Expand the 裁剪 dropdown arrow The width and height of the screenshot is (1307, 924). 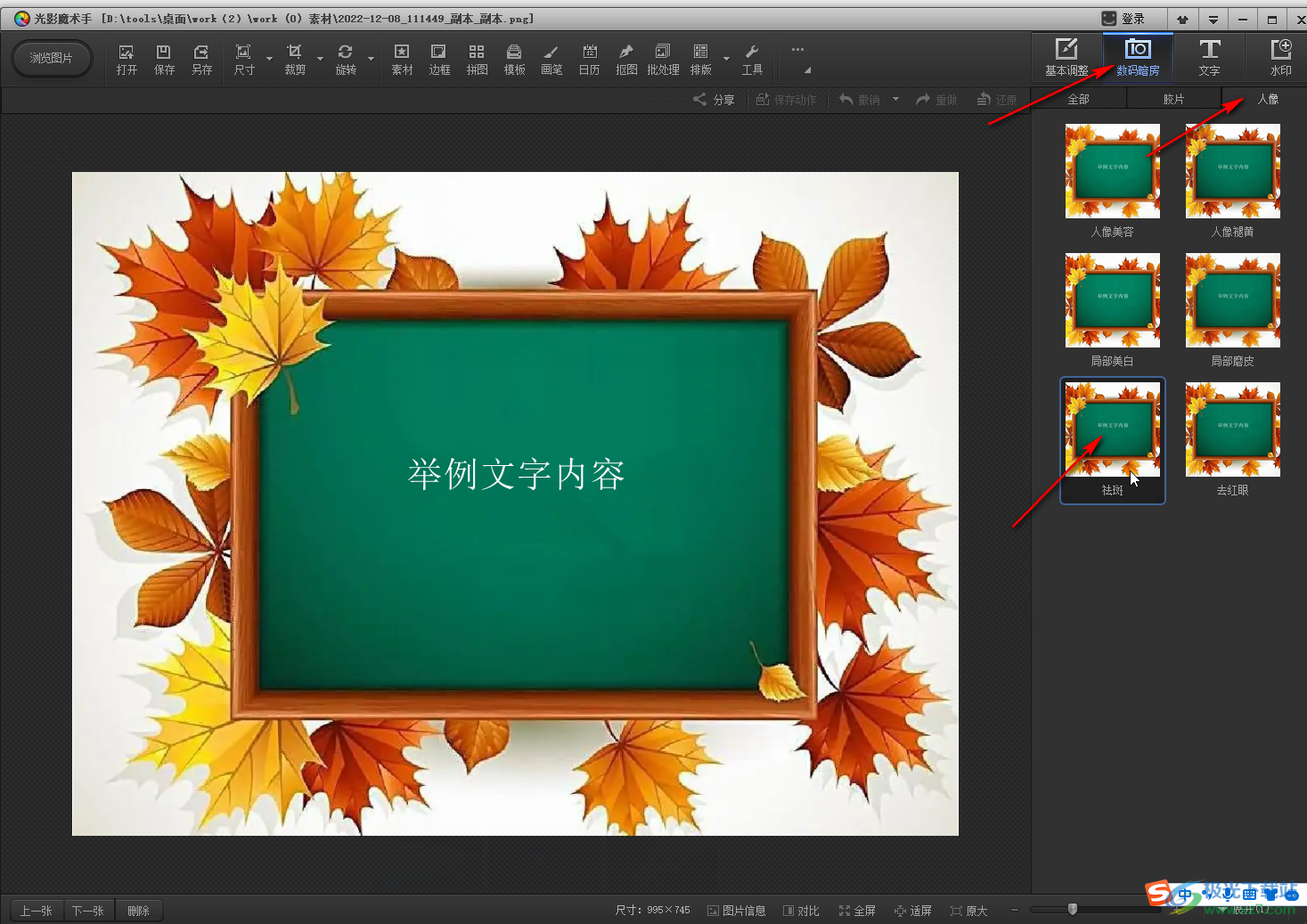(320, 60)
